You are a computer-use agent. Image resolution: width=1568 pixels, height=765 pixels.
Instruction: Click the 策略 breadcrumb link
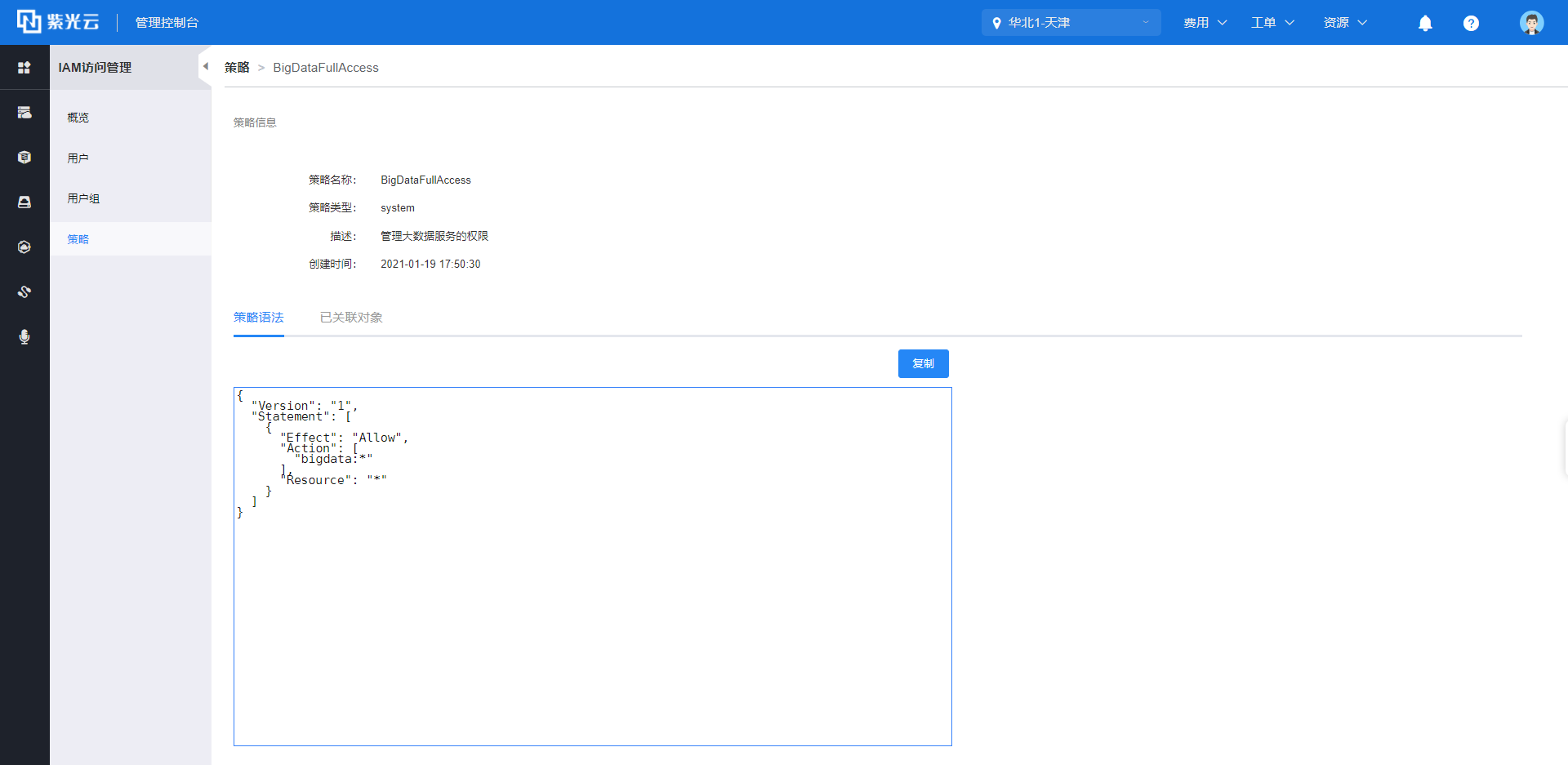point(237,68)
